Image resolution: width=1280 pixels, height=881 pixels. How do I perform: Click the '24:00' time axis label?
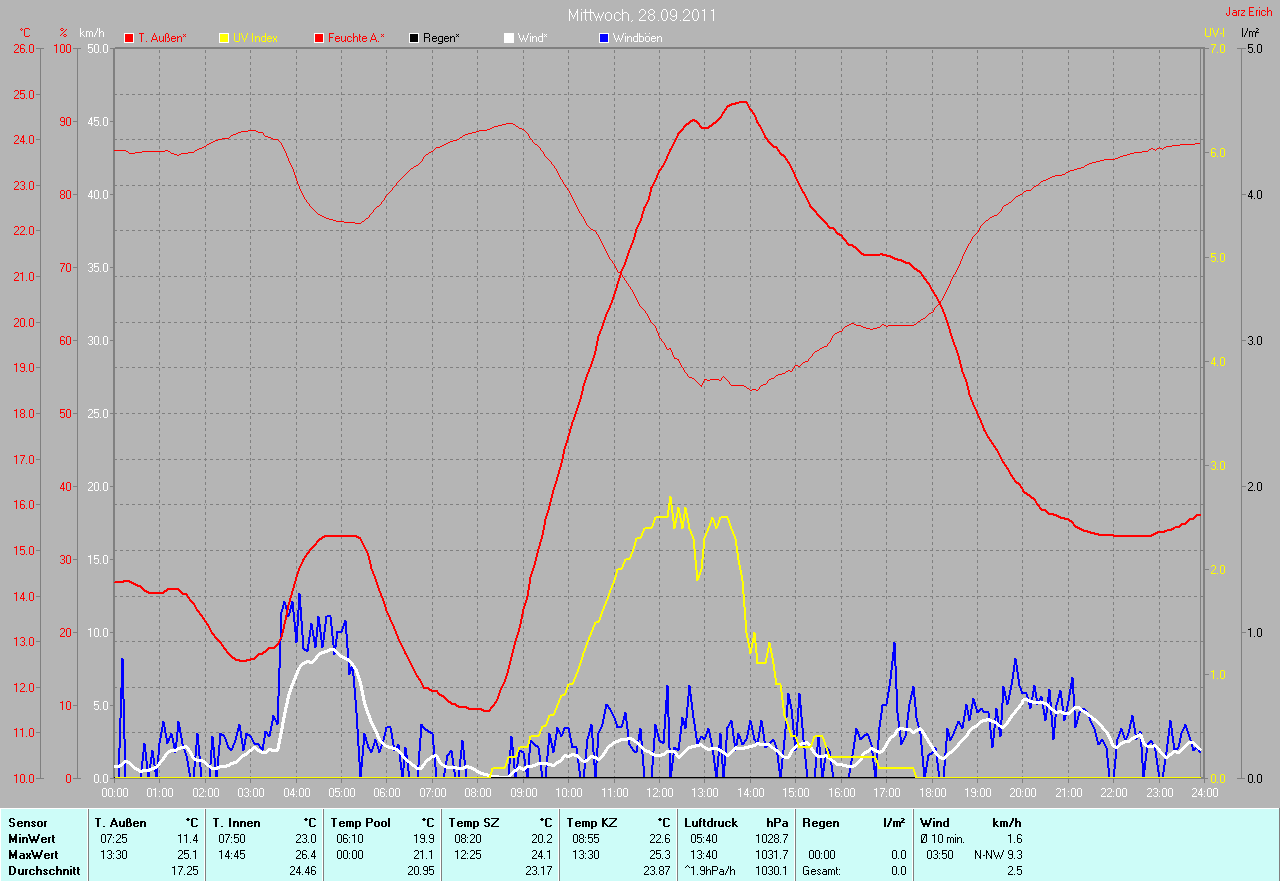coord(1204,792)
